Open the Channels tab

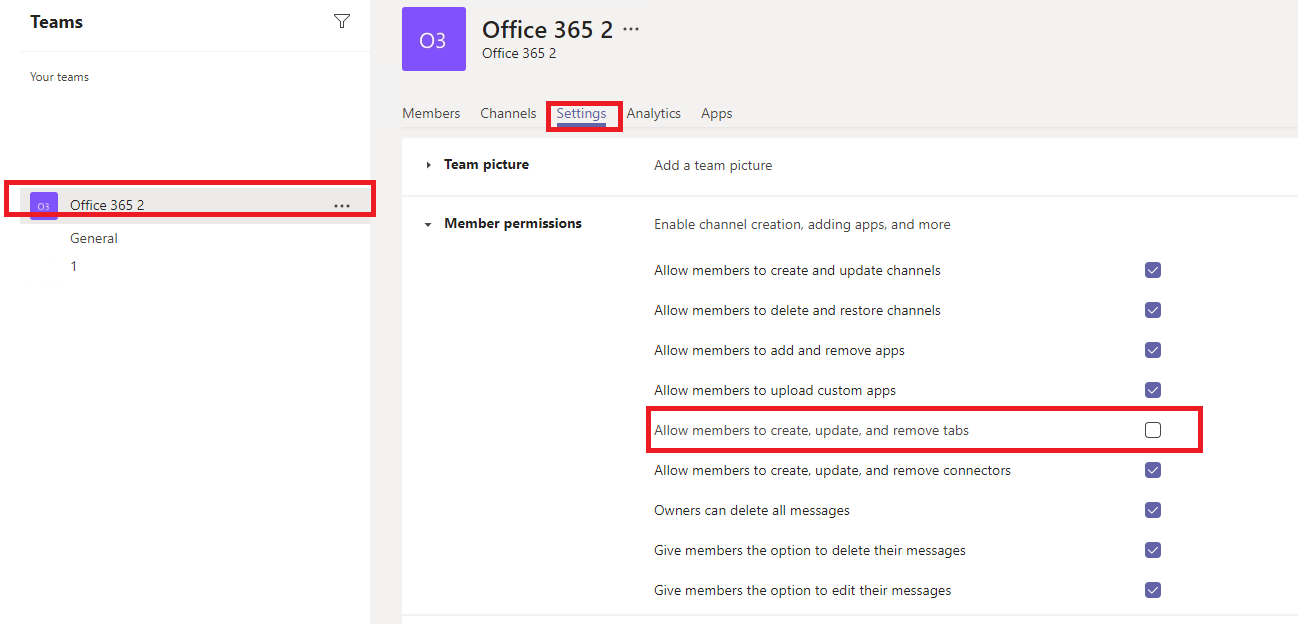pyautogui.click(x=508, y=113)
